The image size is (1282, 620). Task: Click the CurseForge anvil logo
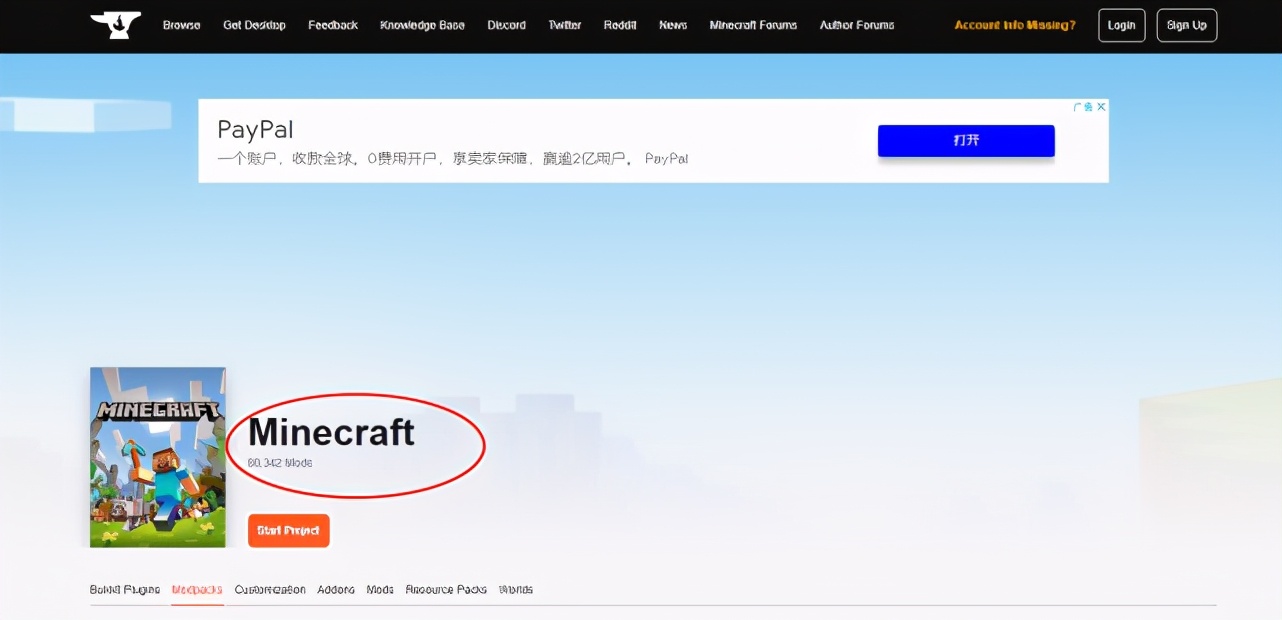click(115, 25)
